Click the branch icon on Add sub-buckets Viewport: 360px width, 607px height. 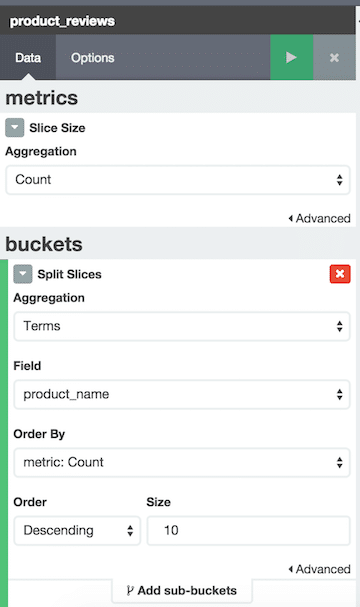coord(130,591)
